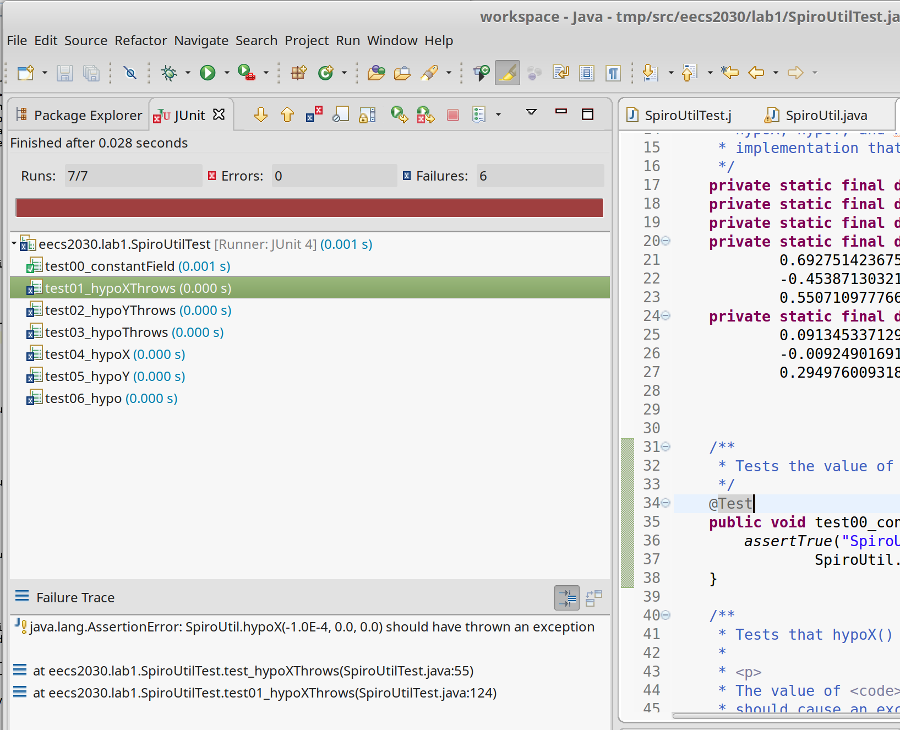Screen dimensions: 900x730
Task: Click the compare result icon in Failure Trace
Action: [594, 599]
